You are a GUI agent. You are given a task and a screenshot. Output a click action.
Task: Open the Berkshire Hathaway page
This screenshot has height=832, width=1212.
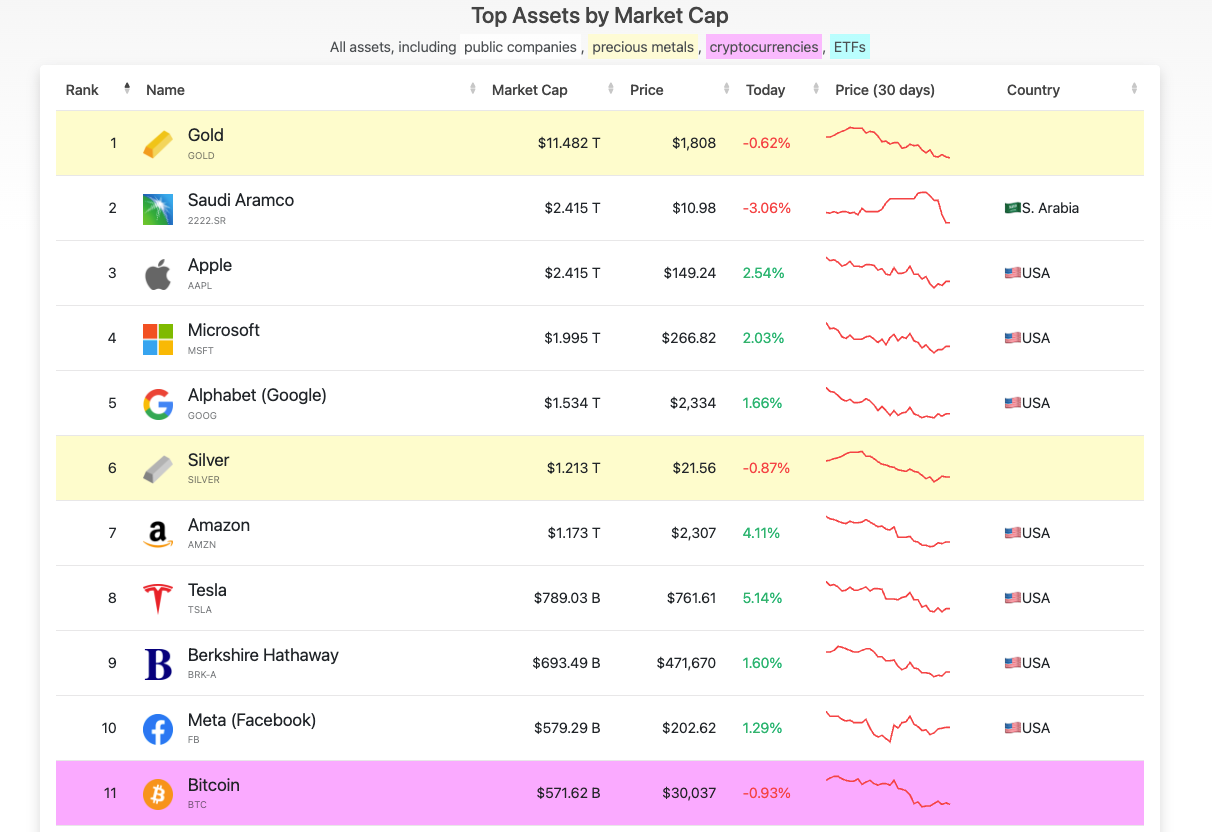(263, 655)
